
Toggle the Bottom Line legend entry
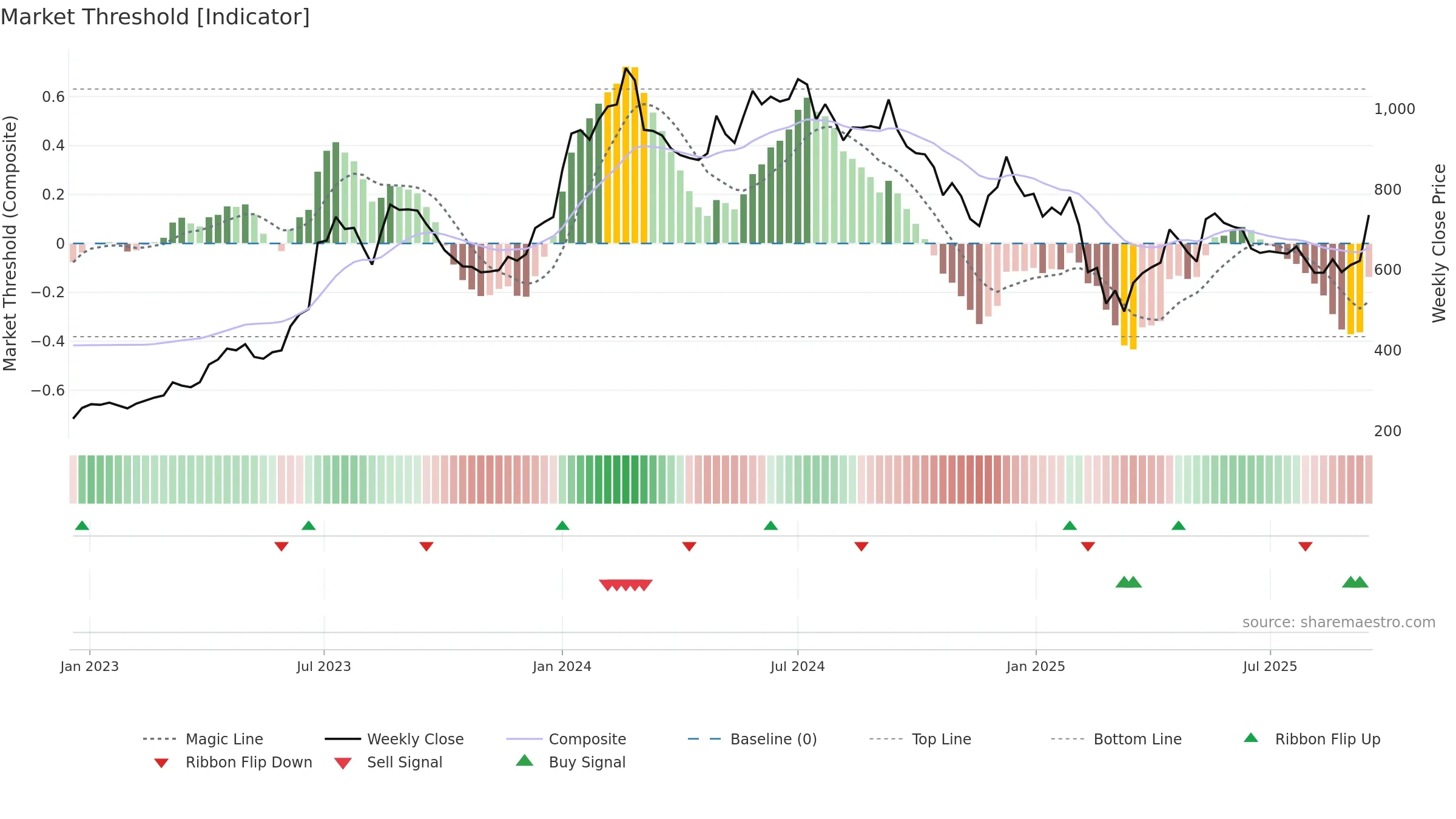1116,739
